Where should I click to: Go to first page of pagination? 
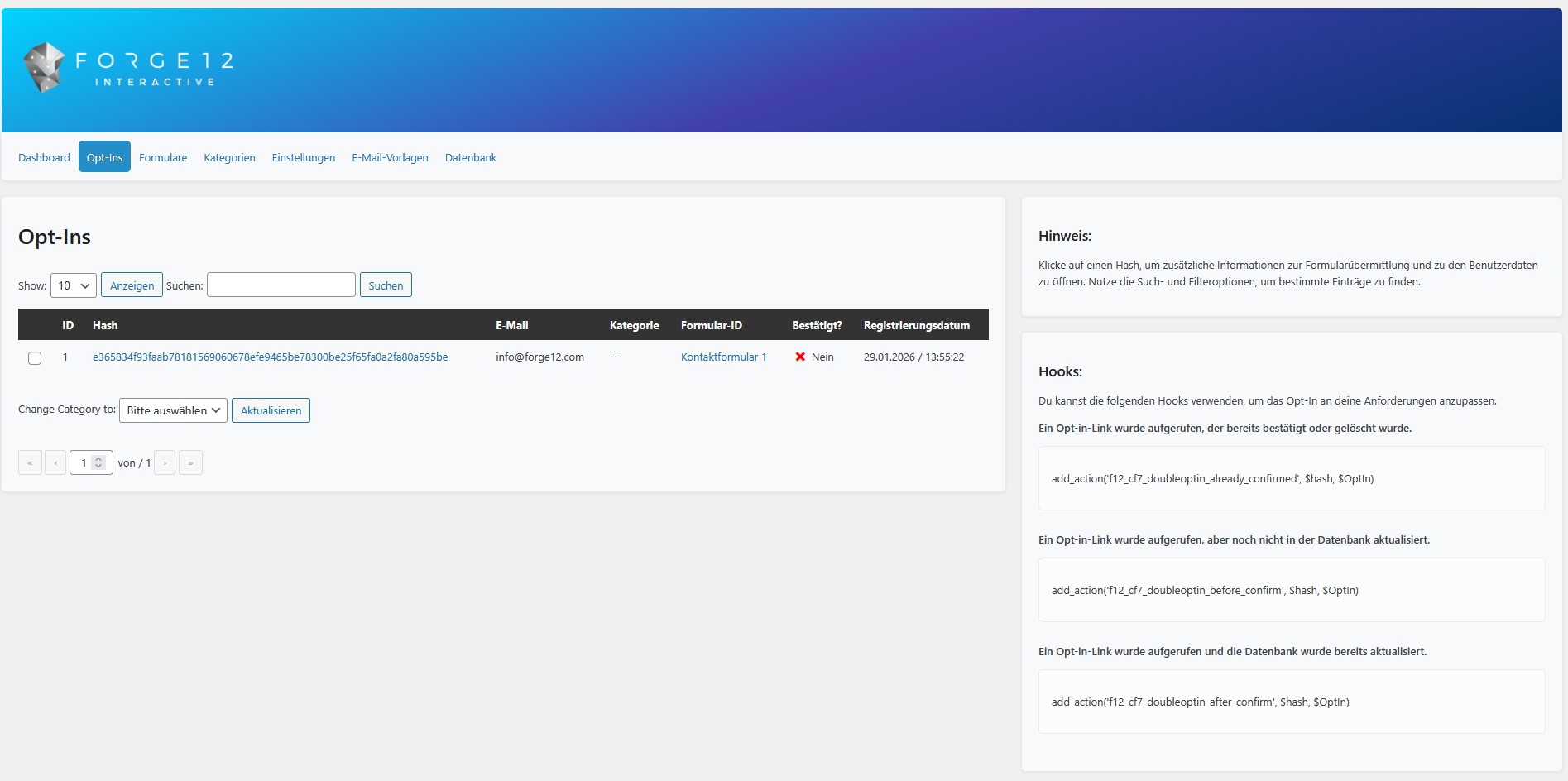(30, 462)
